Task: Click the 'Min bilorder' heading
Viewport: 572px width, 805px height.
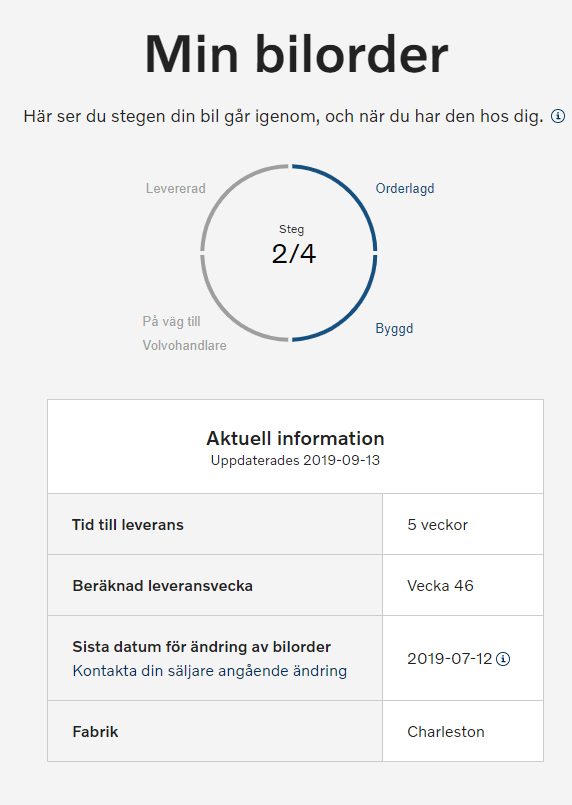Action: click(296, 54)
